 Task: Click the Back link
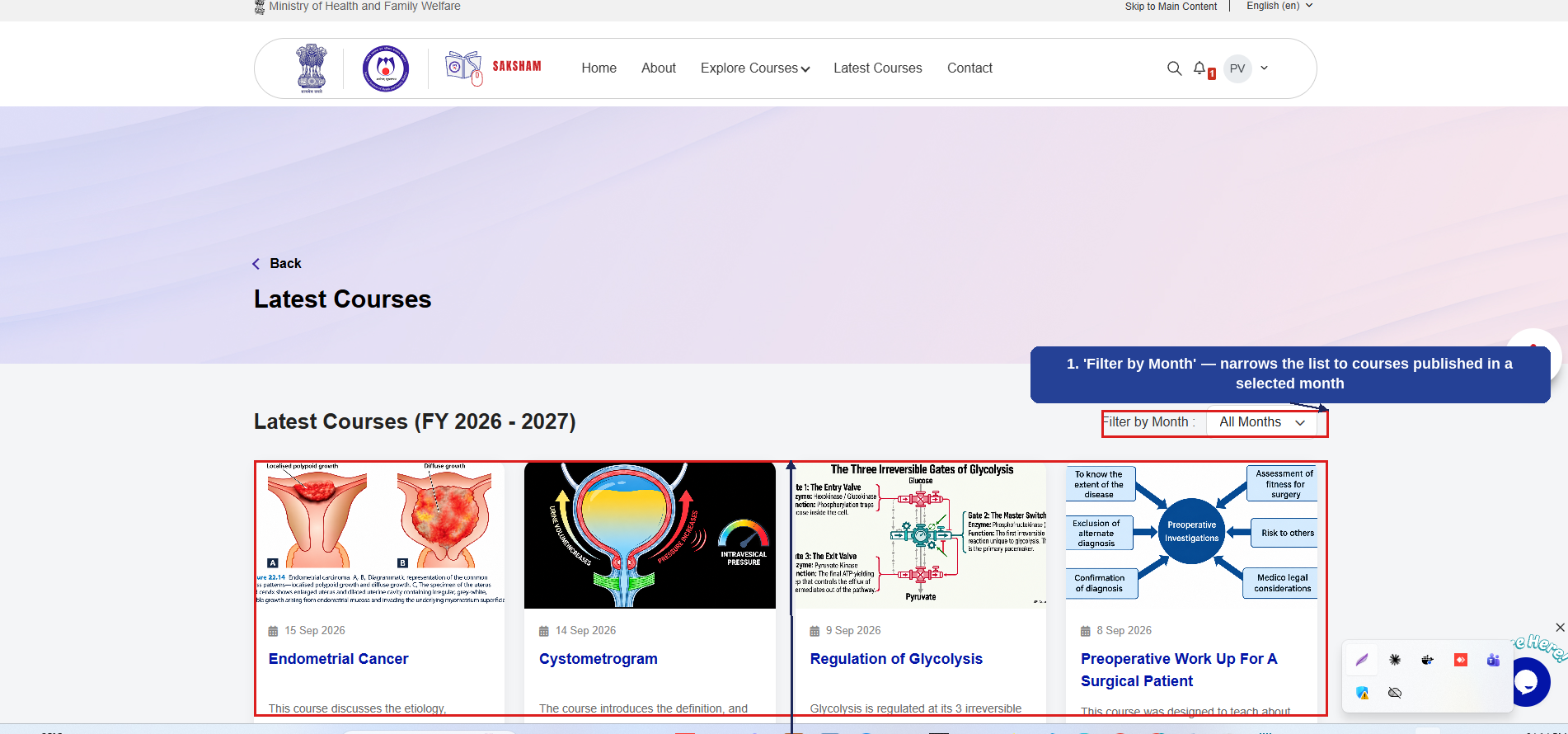tap(277, 264)
